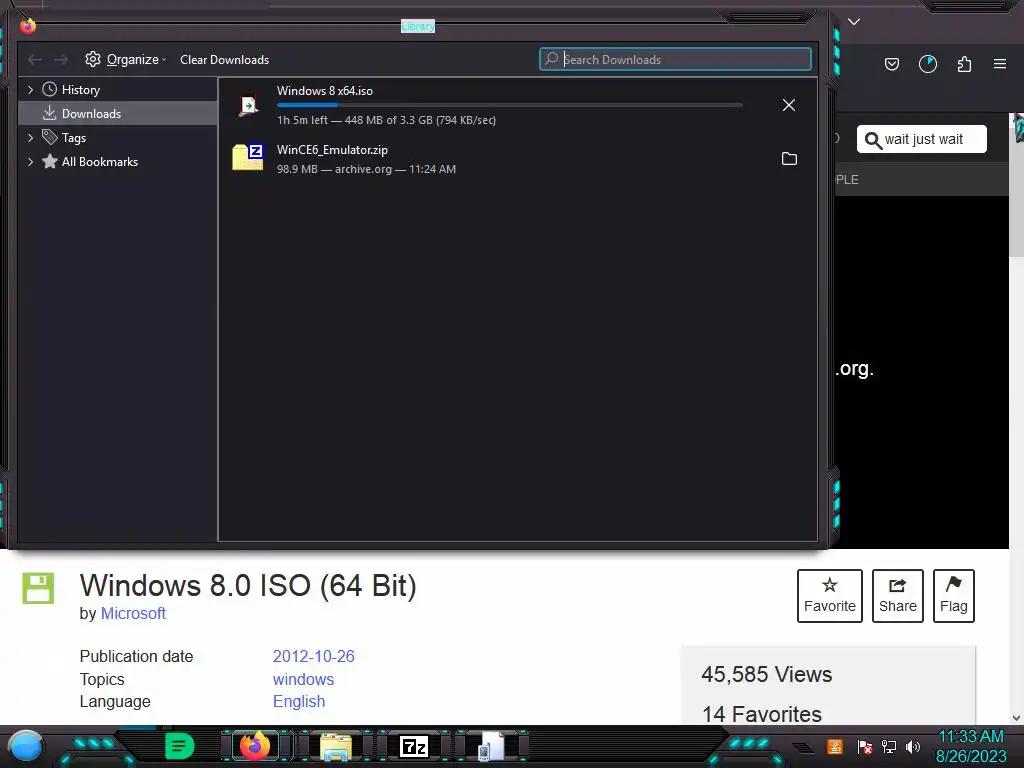Open the 2012-10-26 publication date link
This screenshot has height=768, width=1024.
(x=313, y=656)
